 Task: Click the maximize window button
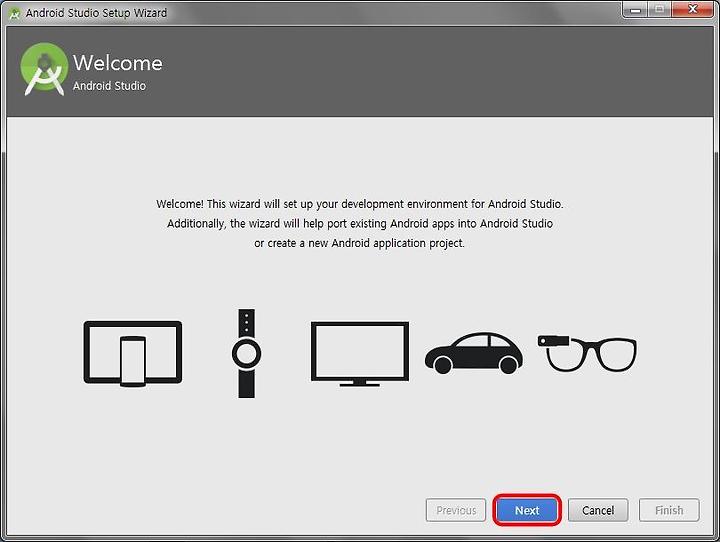click(659, 9)
